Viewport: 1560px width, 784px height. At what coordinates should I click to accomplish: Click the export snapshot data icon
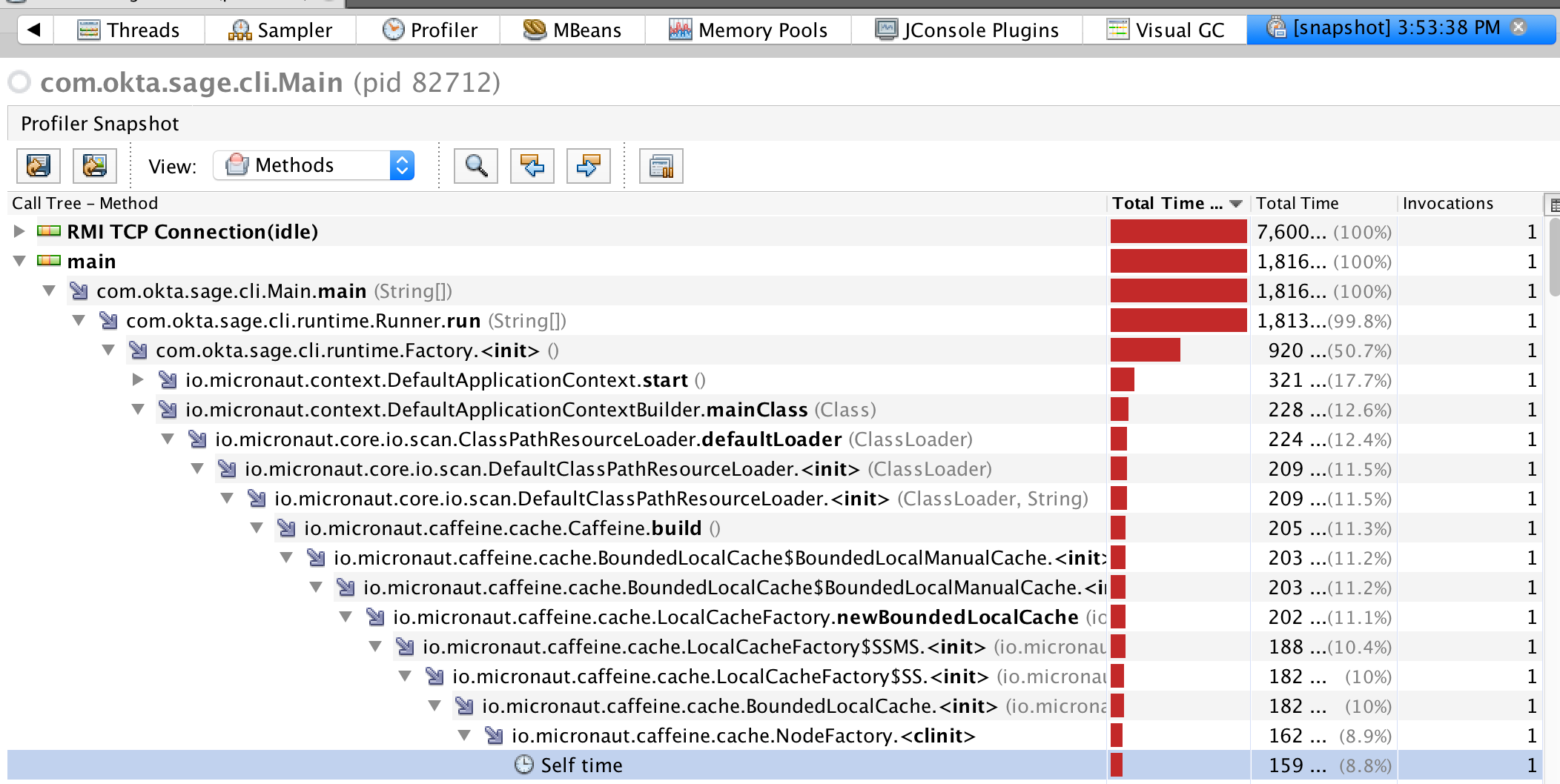pos(39,166)
